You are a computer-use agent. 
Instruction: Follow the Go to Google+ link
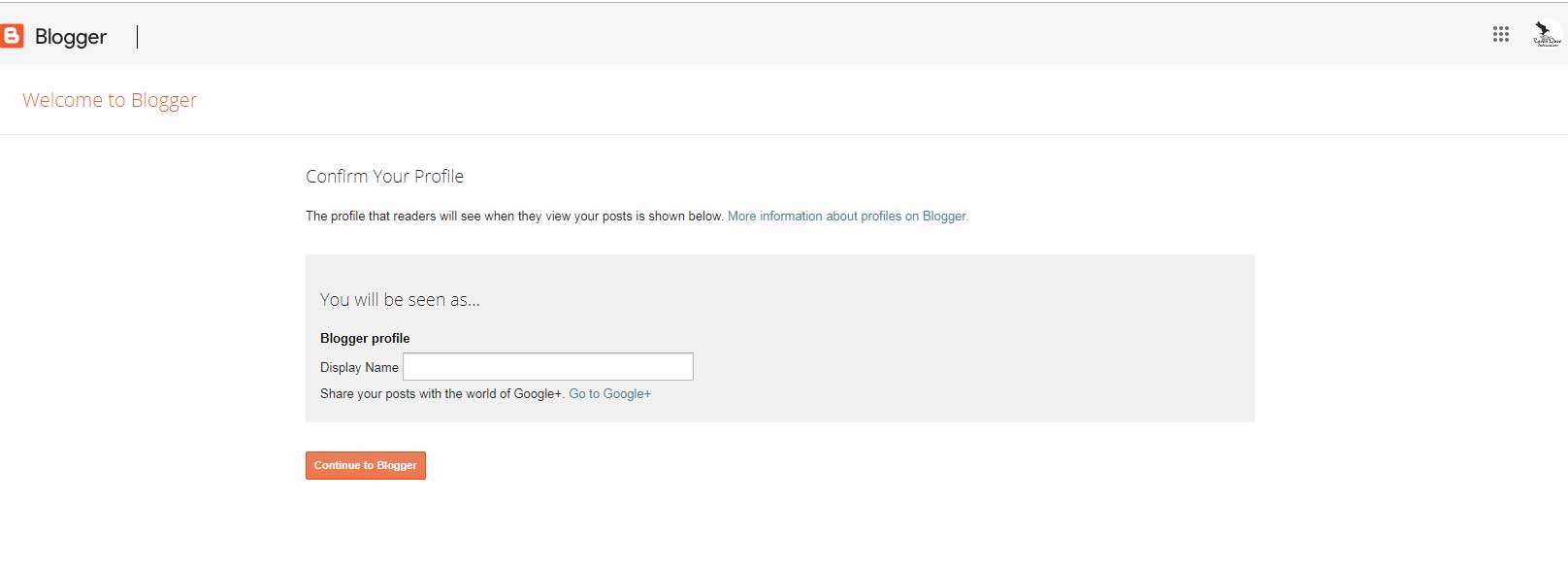click(609, 393)
